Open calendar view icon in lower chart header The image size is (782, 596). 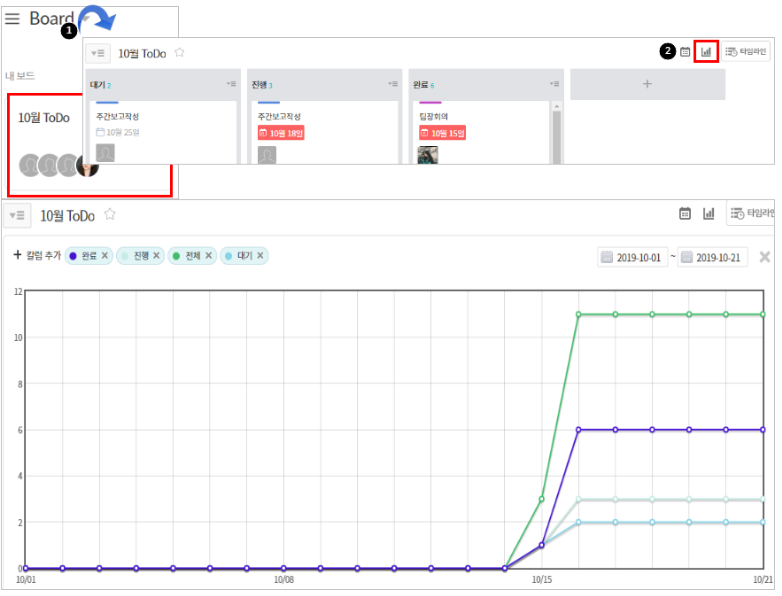point(685,213)
